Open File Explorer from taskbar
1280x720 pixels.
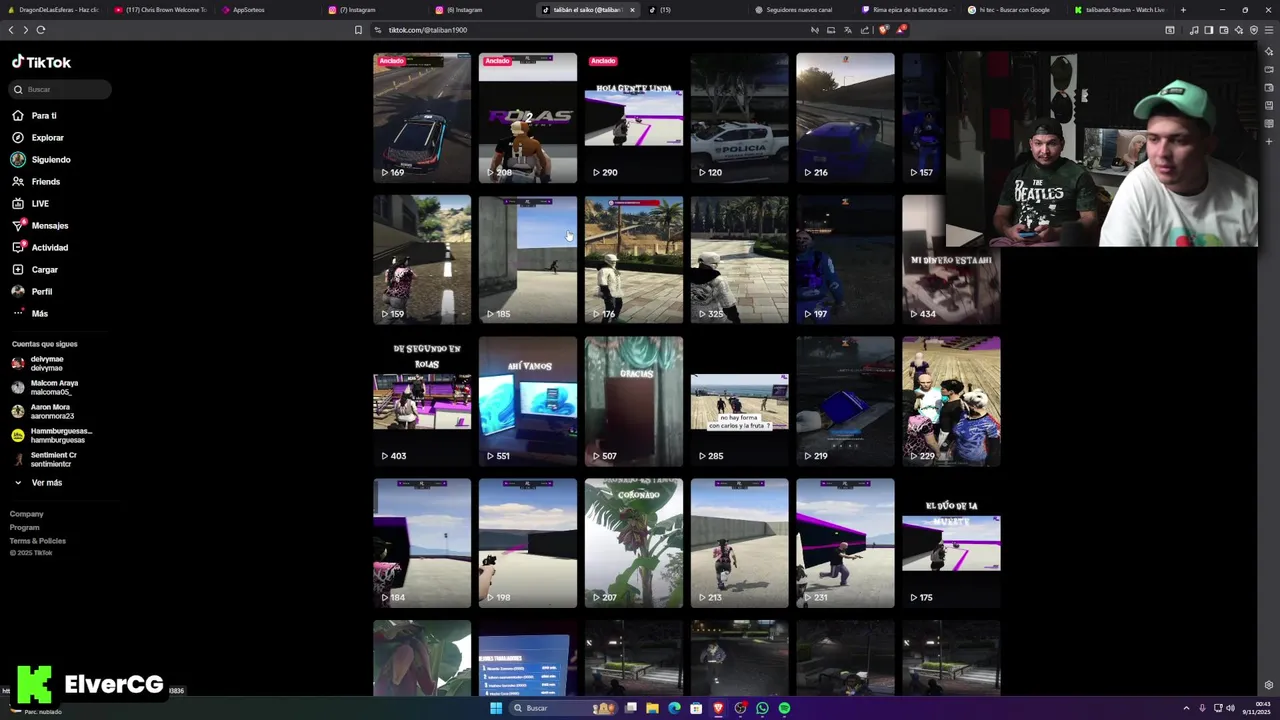[652, 708]
